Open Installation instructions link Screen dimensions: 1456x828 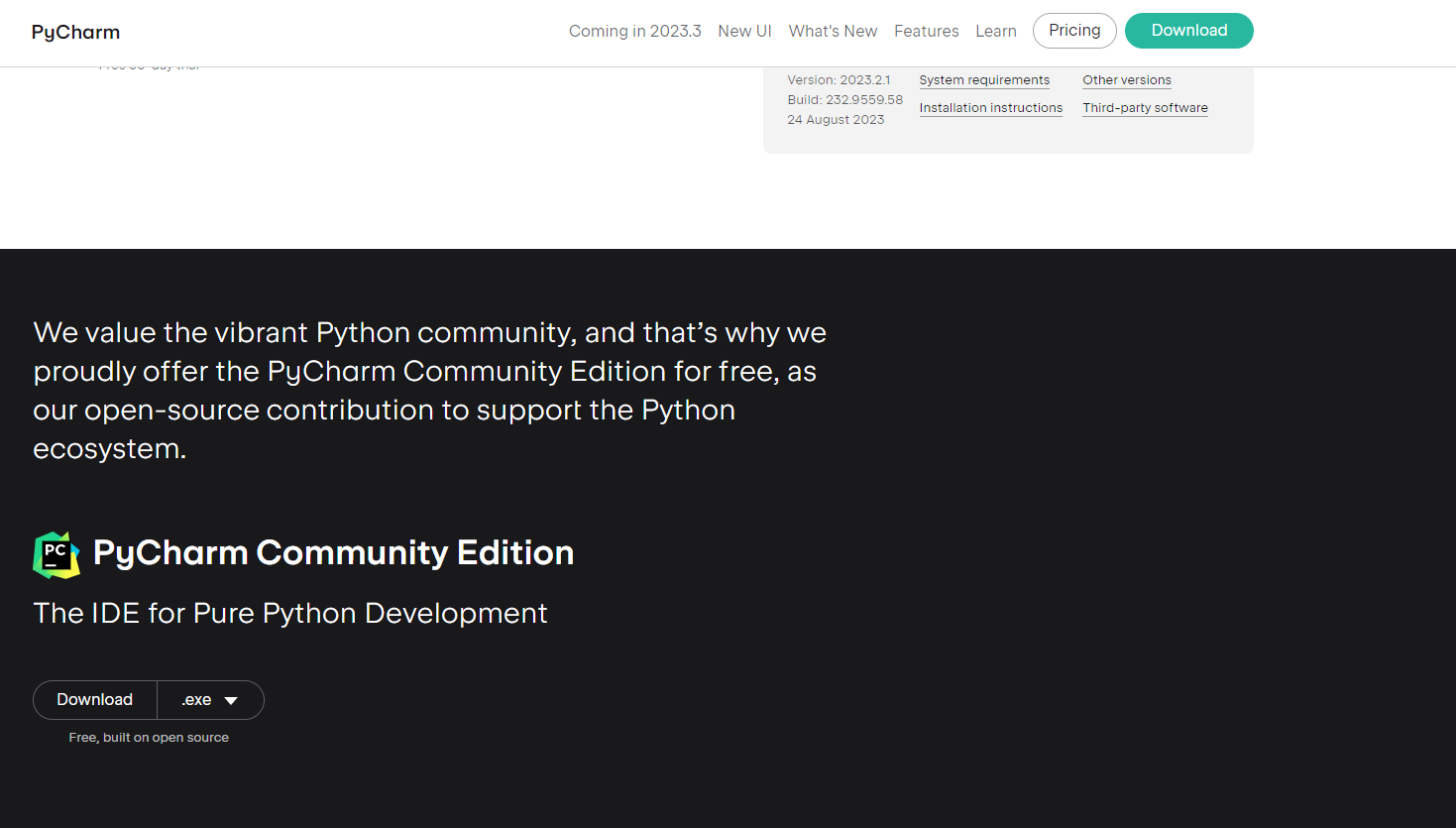[990, 108]
